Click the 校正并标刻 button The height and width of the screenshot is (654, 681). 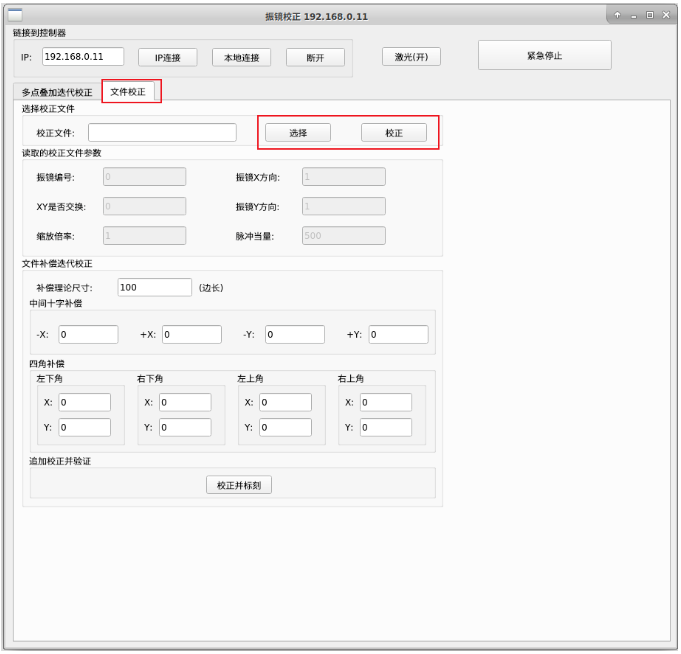click(239, 485)
